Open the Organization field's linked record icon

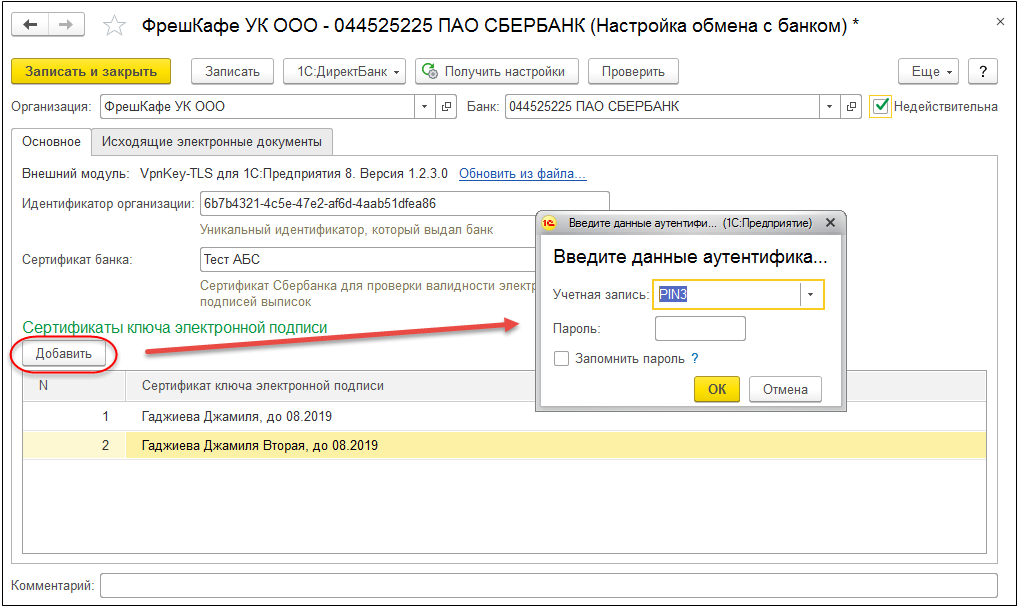[x=447, y=106]
